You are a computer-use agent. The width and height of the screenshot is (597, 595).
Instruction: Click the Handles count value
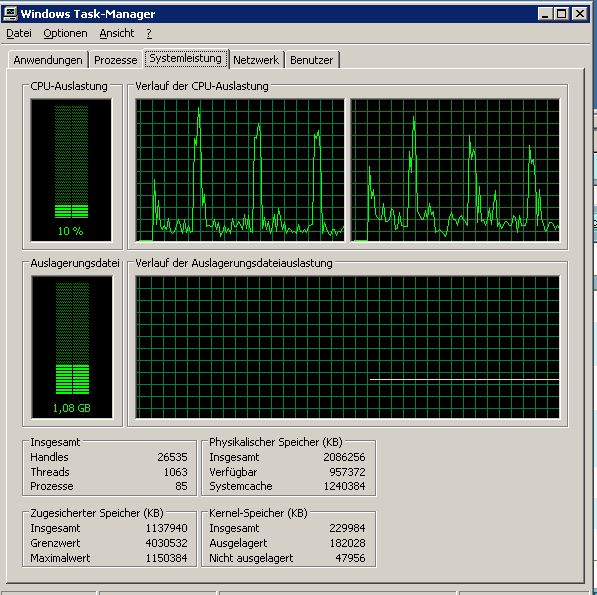point(172,457)
